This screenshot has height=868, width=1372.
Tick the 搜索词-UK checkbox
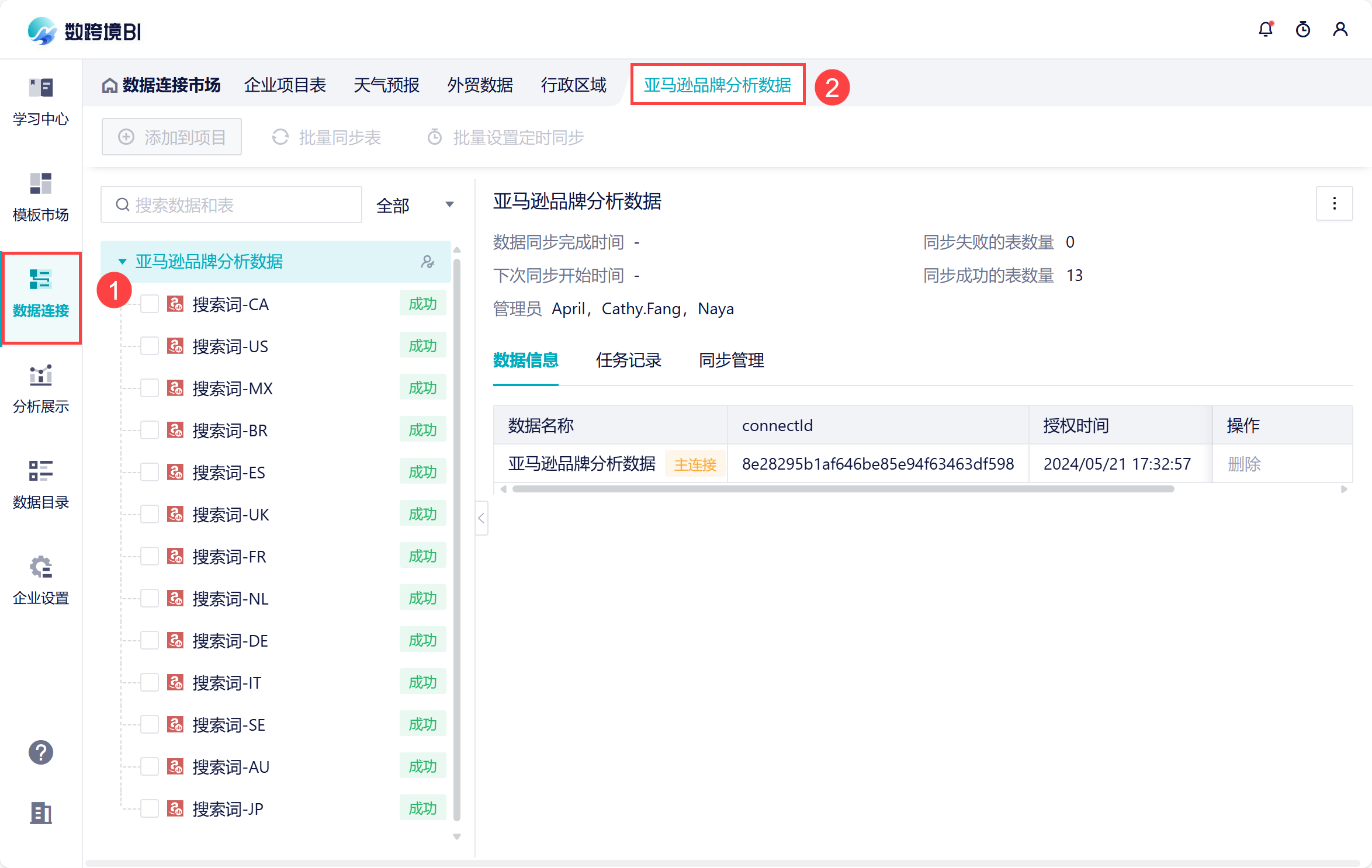[150, 515]
